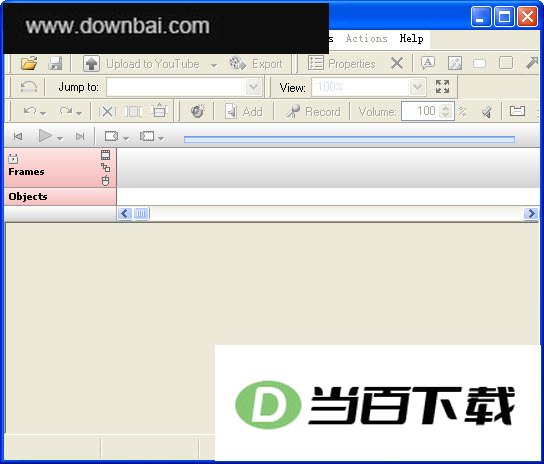
Task: Increase the Volume spinner value
Action: click(445, 108)
